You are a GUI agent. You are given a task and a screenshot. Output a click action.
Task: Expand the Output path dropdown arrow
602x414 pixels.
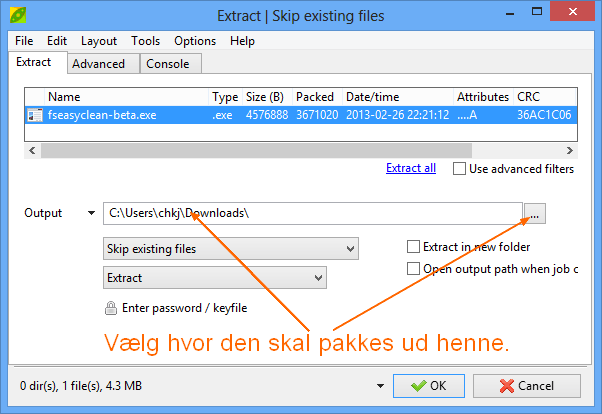pos(91,213)
